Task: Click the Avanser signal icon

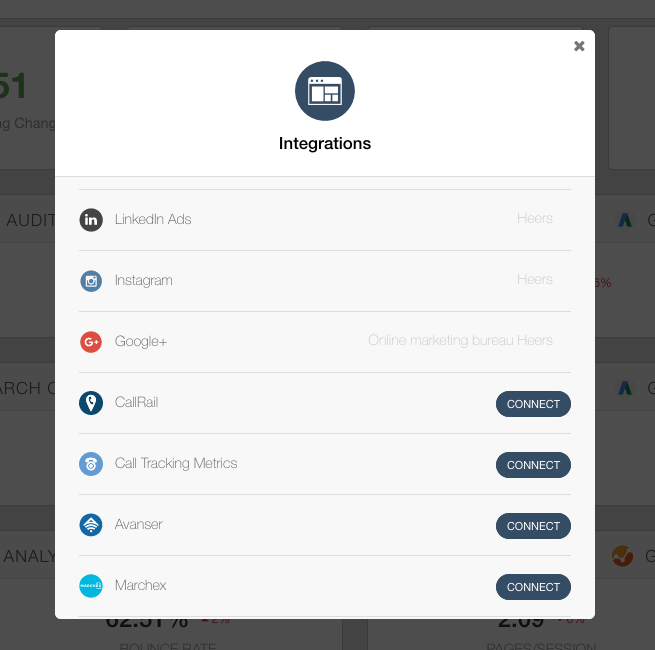Action: coord(91,525)
